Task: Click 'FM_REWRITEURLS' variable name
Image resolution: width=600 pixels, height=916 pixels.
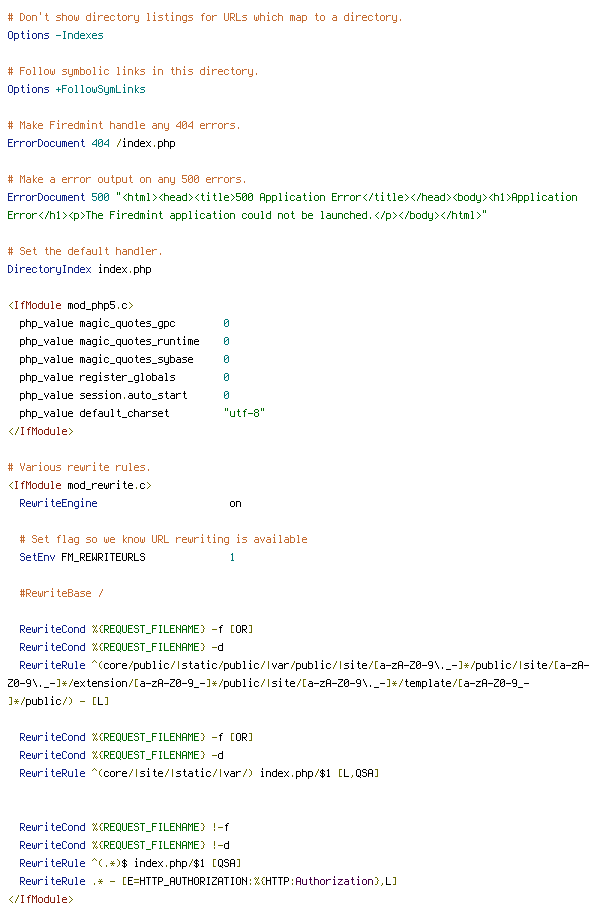Action: click(103, 557)
